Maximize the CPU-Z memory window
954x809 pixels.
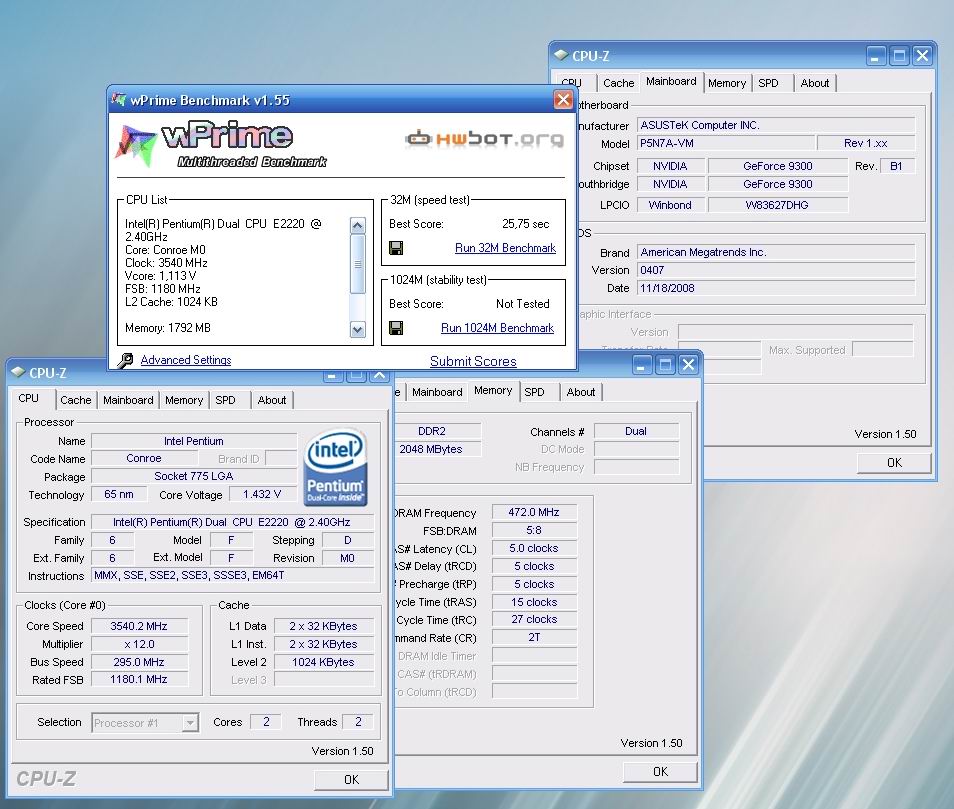click(x=665, y=365)
